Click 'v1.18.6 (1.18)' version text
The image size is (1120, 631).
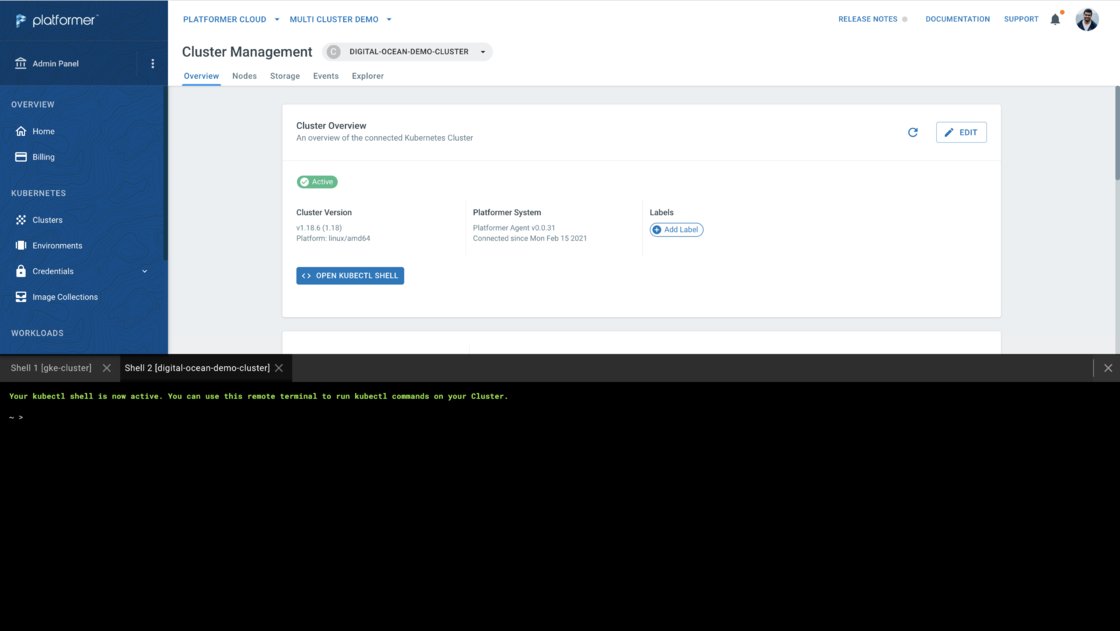point(319,228)
